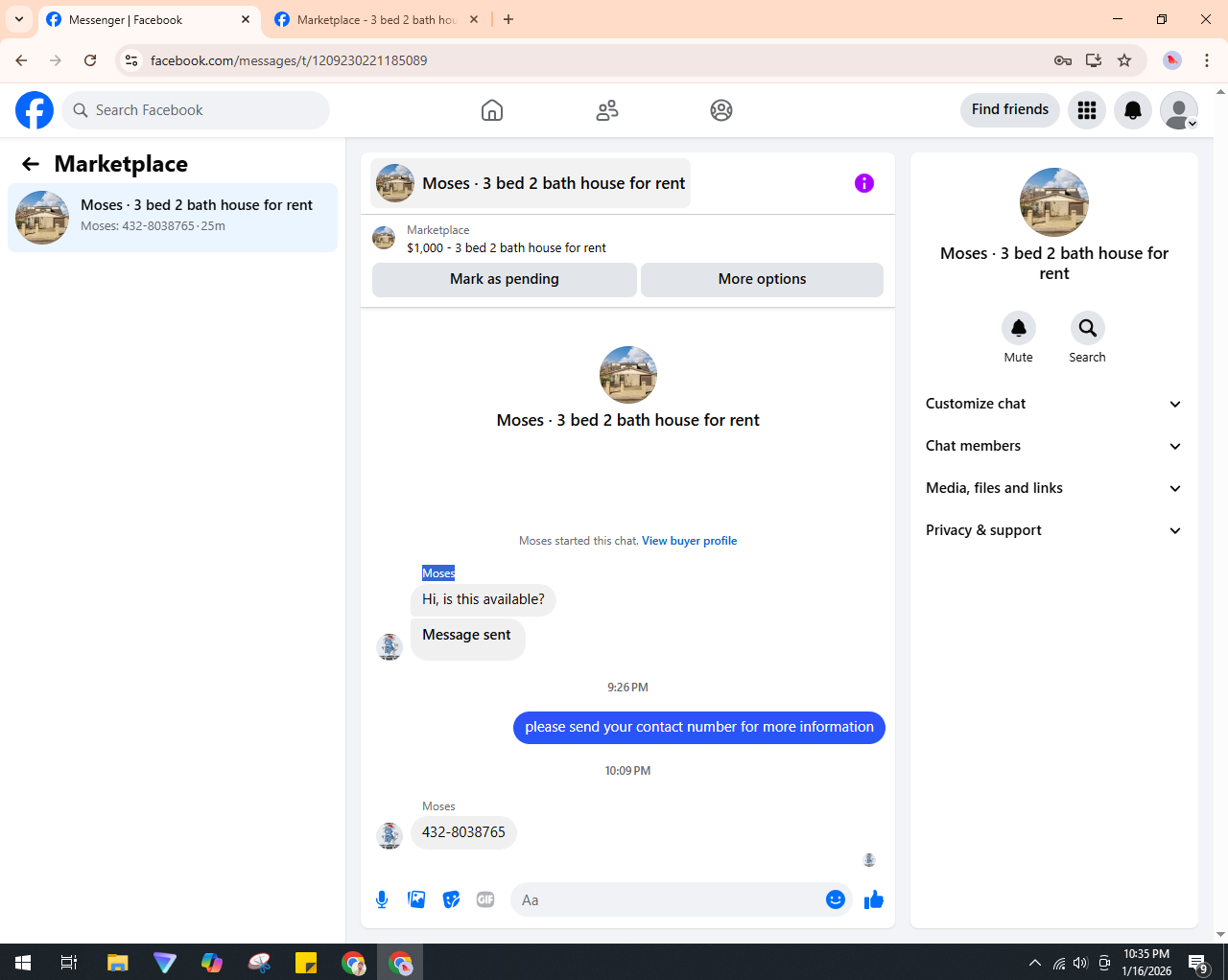
Task: Open Windows notification center
Action: pos(1197,963)
